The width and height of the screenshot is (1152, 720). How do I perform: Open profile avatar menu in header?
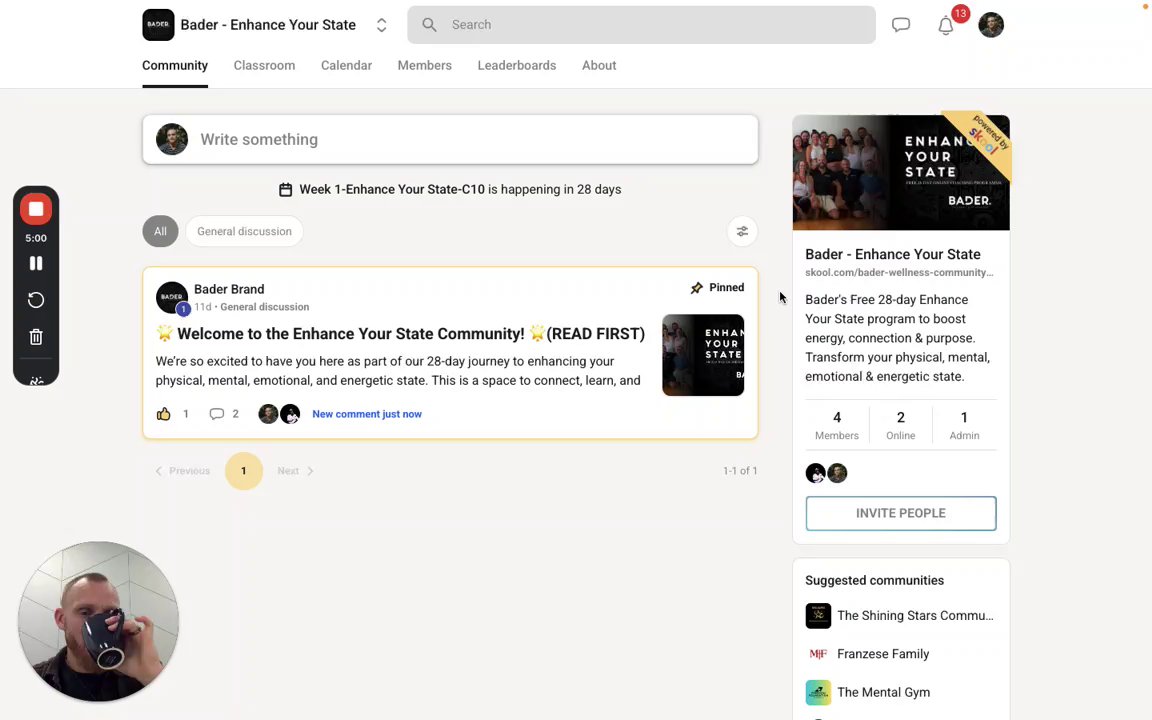click(991, 25)
